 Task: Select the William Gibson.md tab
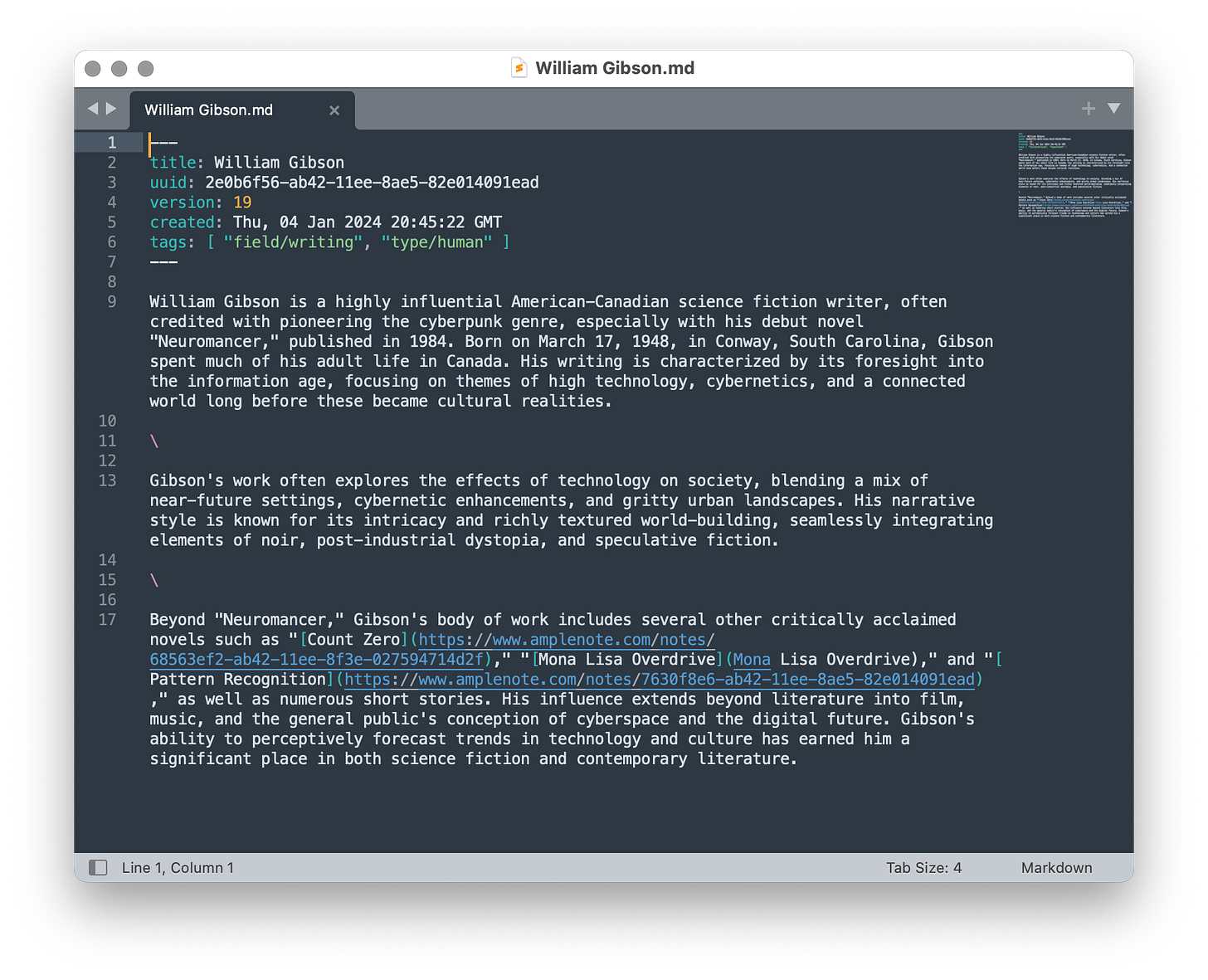click(242, 110)
